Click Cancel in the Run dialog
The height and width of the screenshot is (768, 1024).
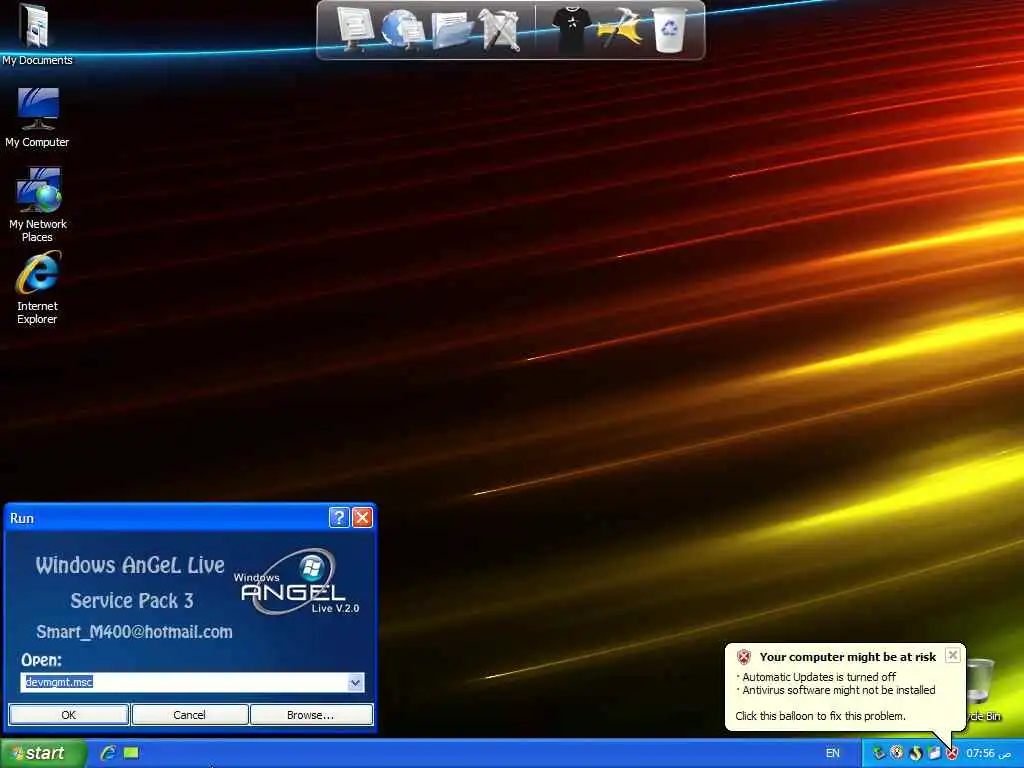coord(189,715)
